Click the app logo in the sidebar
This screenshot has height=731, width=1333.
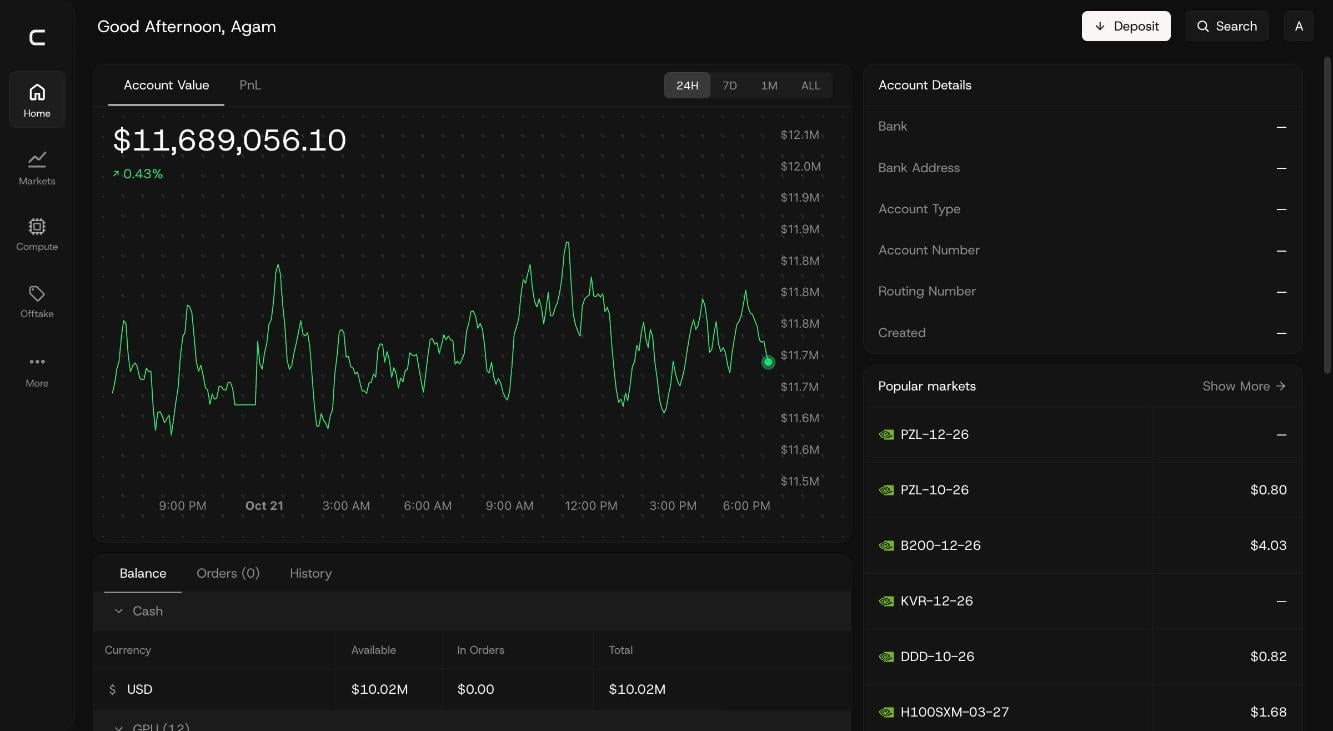coord(37,38)
